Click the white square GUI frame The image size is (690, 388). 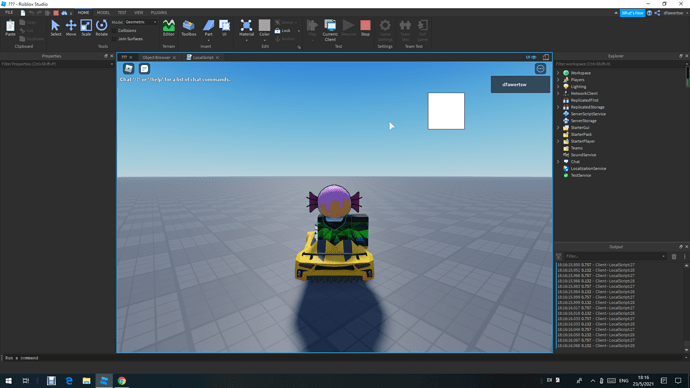446,111
